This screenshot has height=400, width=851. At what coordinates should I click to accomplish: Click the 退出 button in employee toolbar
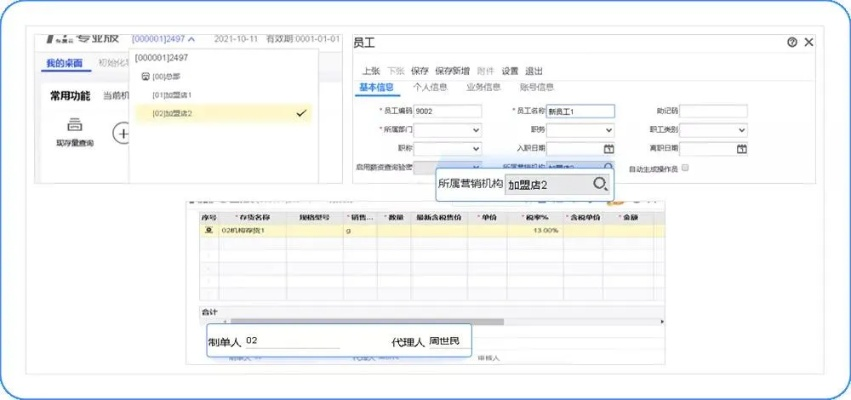click(x=534, y=71)
